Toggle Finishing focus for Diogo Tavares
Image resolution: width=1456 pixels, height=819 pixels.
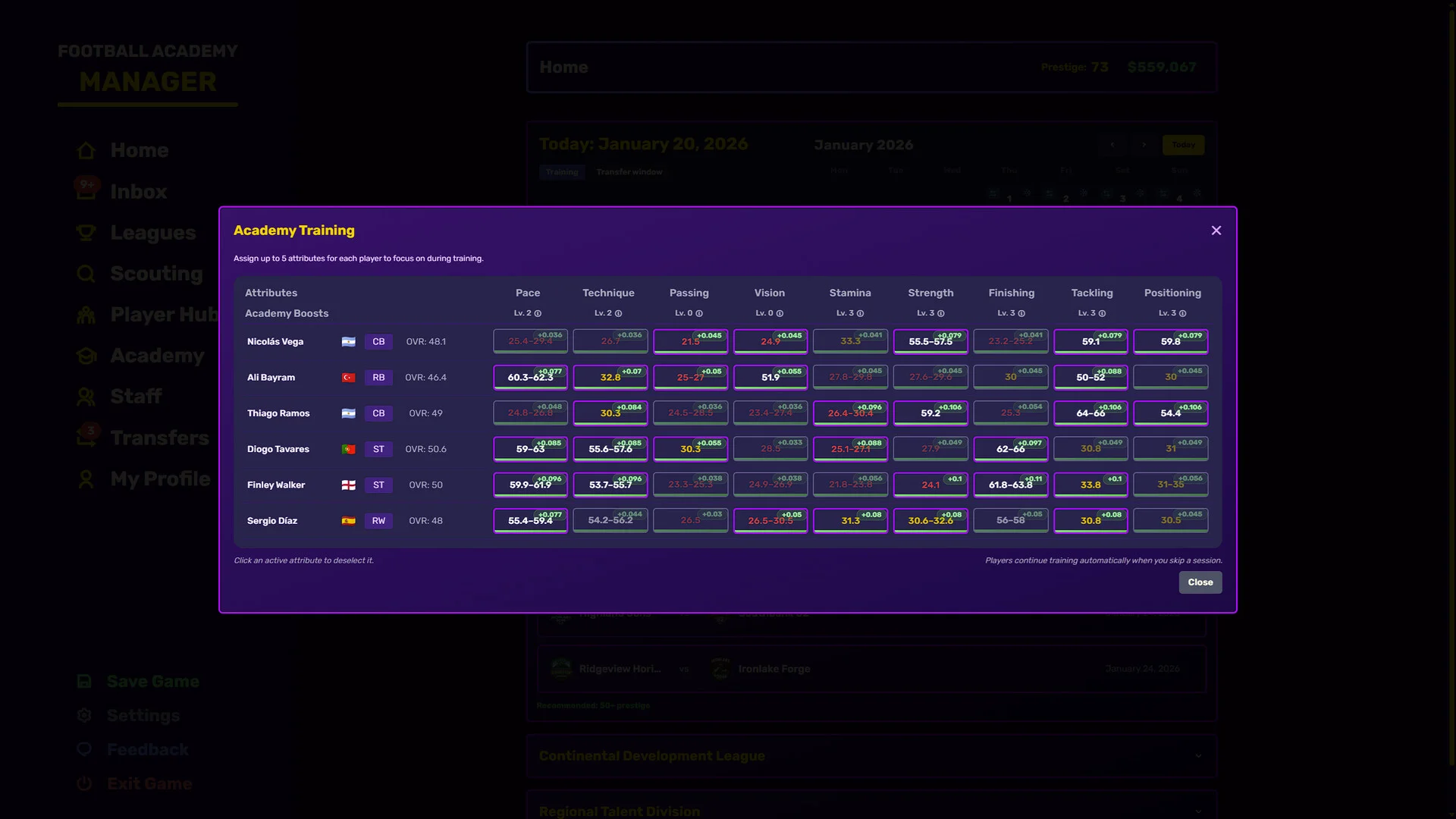[x=1011, y=449]
